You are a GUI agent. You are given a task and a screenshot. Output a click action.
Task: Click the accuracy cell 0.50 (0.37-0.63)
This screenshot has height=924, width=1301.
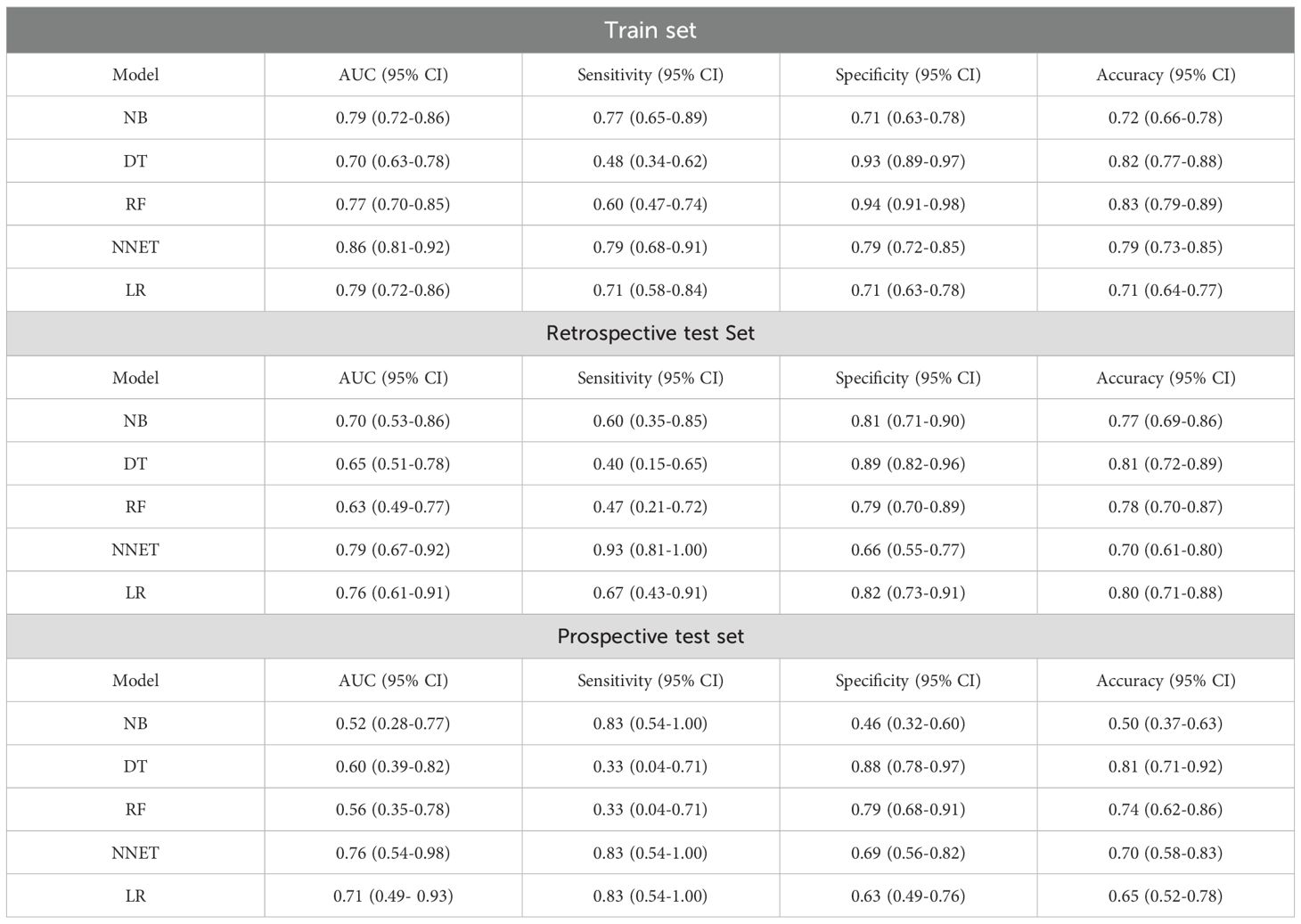point(1166,724)
